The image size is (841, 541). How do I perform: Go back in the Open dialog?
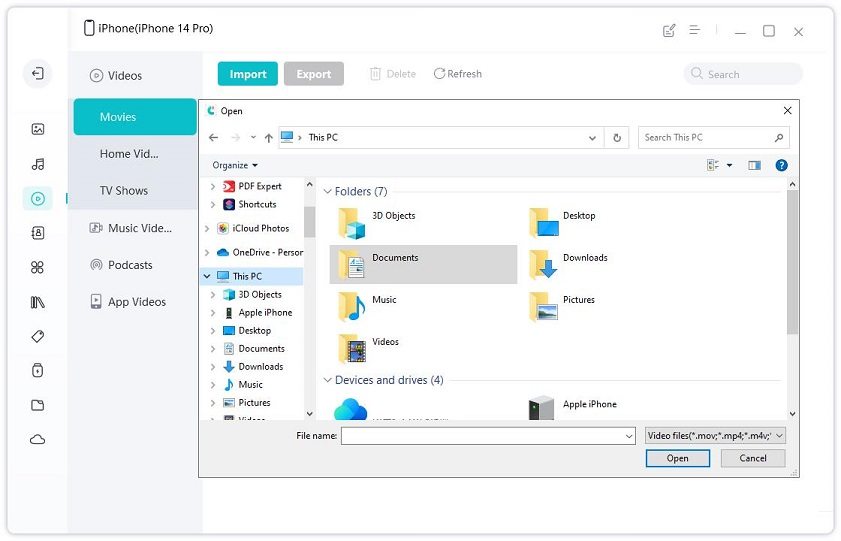point(213,138)
